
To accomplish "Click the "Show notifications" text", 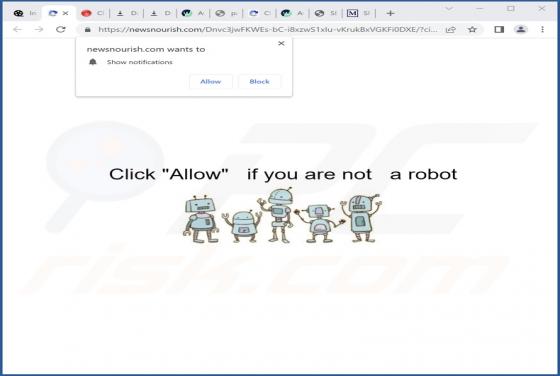I will pyautogui.click(x=140, y=62).
